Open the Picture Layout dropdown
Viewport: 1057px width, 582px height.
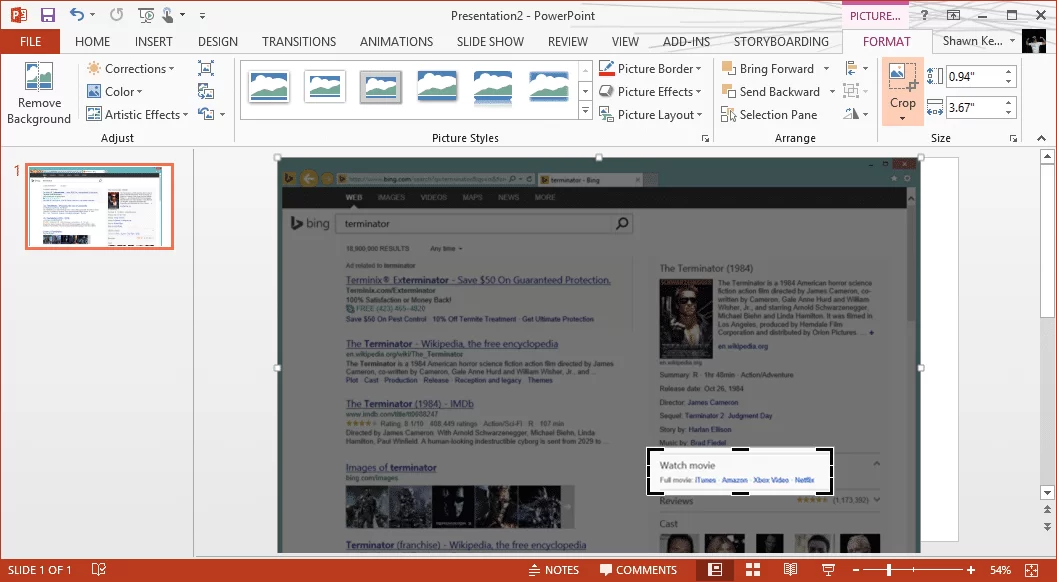pyautogui.click(x=651, y=115)
